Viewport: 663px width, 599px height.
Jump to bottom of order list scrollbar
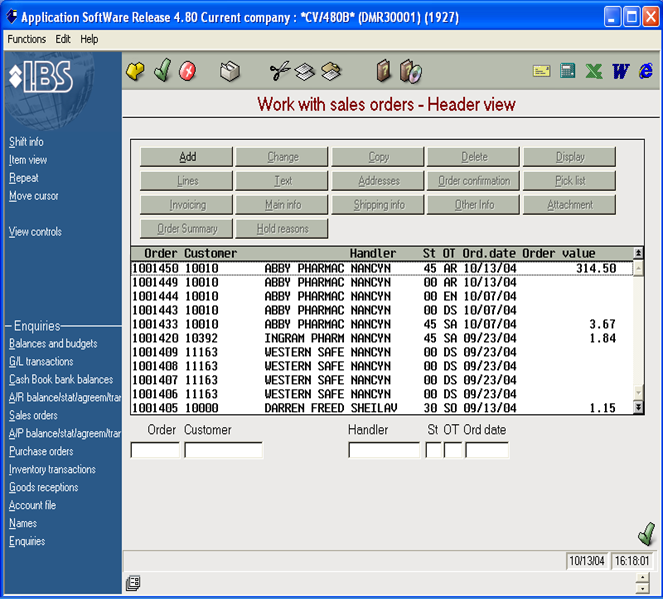pyautogui.click(x=638, y=408)
